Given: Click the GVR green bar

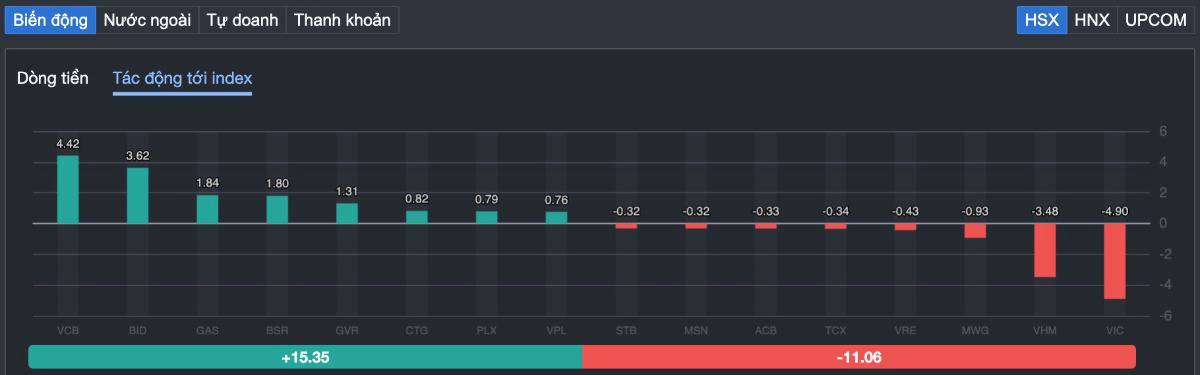Looking at the screenshot, I should [347, 213].
